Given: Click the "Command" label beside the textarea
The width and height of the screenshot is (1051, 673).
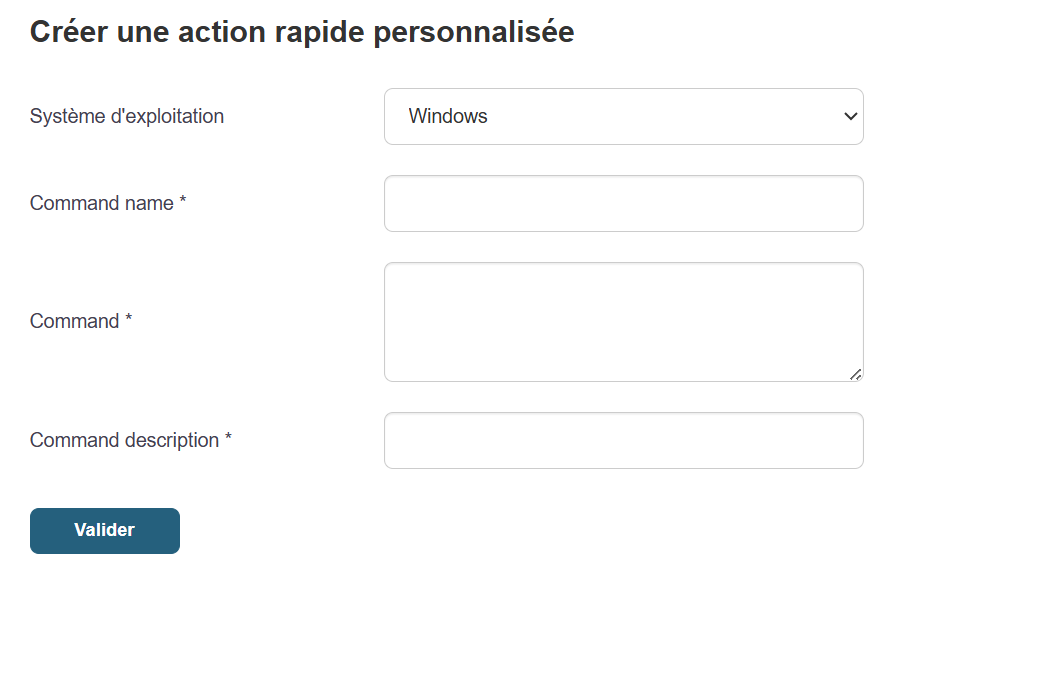Looking at the screenshot, I should coord(74,322).
